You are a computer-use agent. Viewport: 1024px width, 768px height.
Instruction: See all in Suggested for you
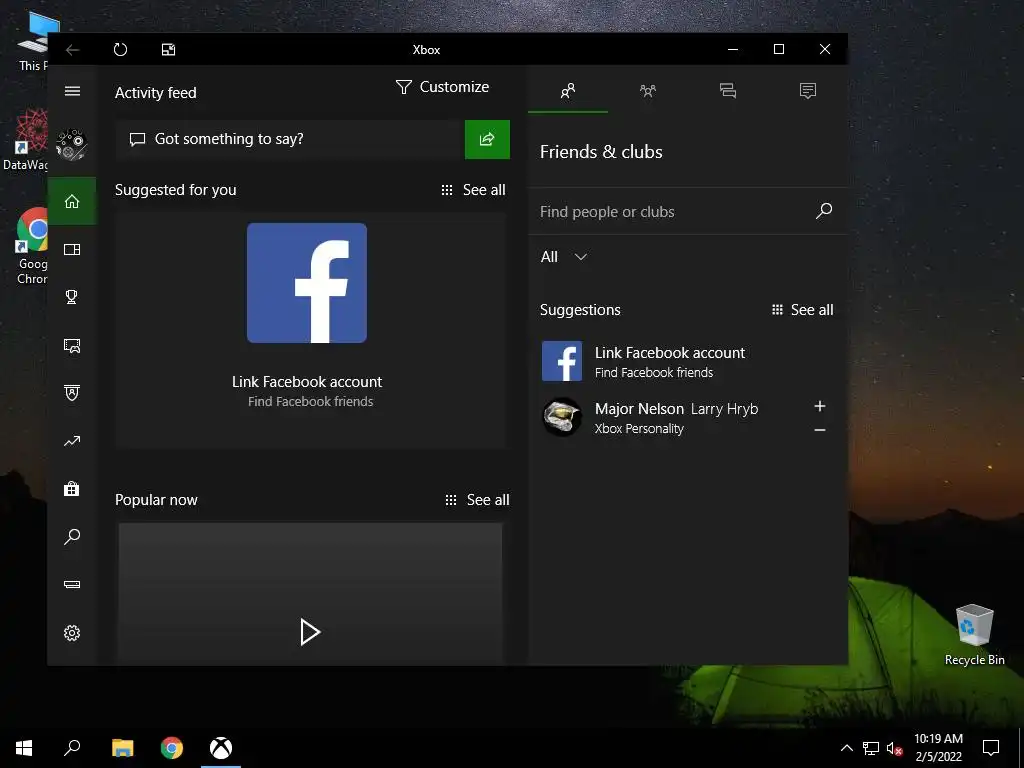coord(473,190)
